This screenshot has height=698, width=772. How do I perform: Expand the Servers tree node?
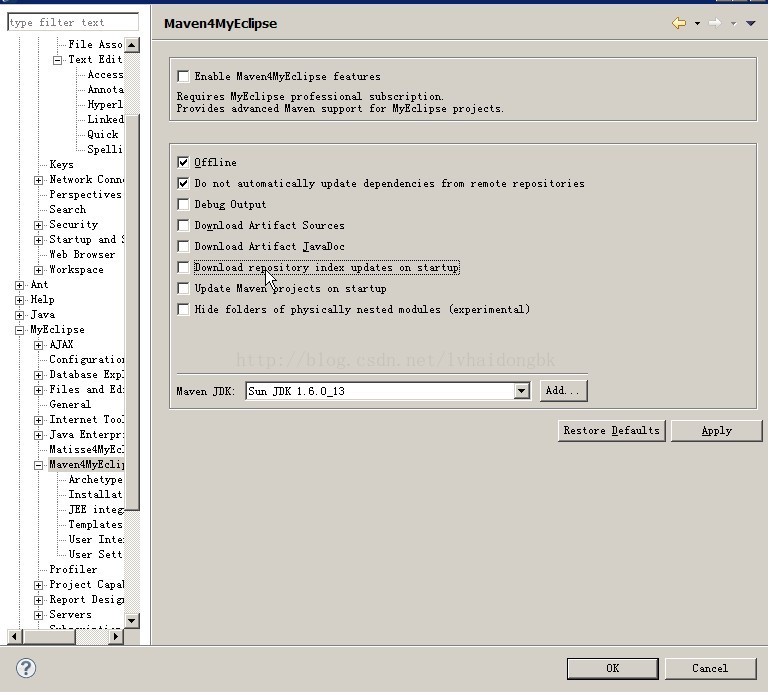[x=38, y=615]
